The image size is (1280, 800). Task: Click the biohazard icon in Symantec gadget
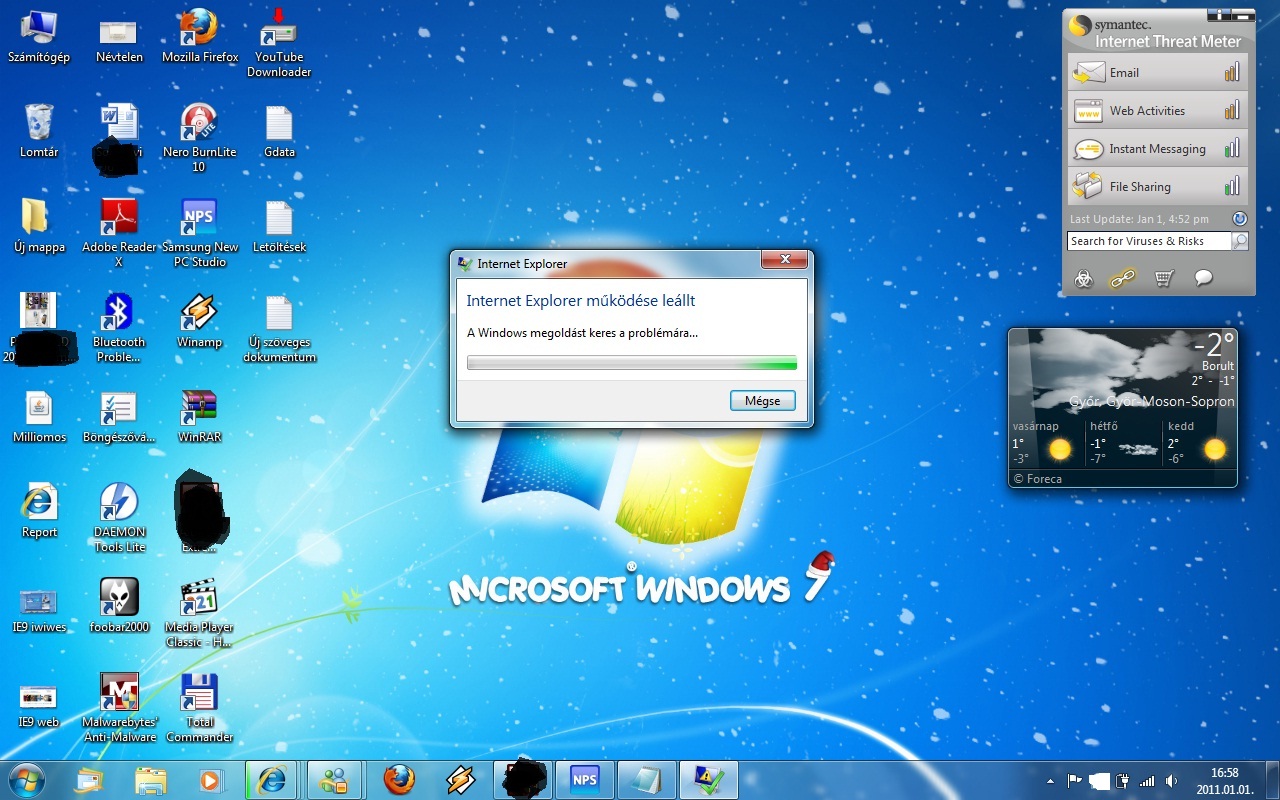coord(1084,279)
